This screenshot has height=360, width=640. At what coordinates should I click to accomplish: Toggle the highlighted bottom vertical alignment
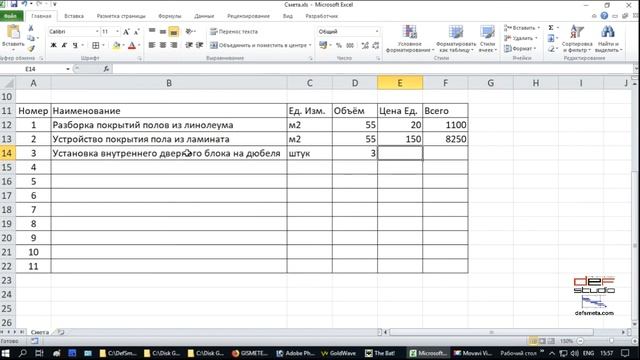[173, 31]
